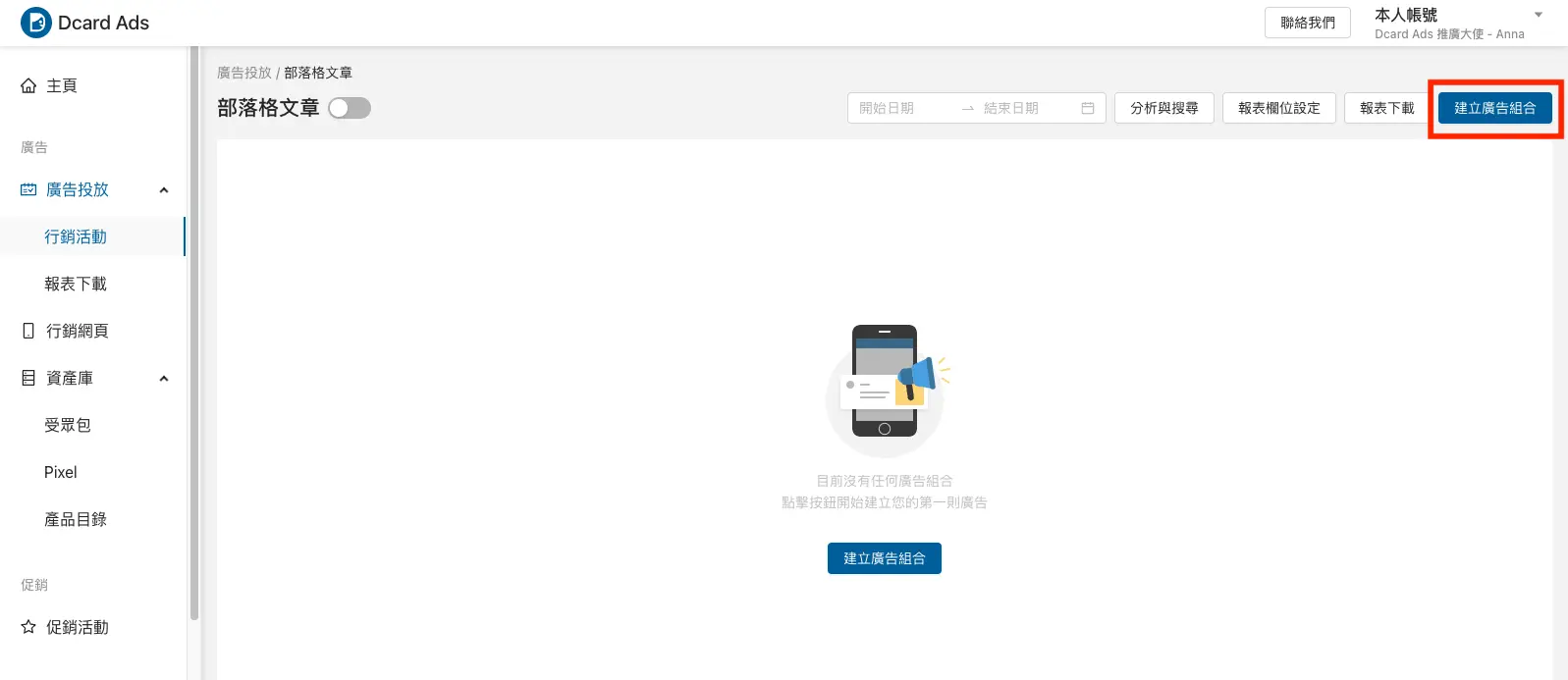Click the megaphone phone illustration
The height and width of the screenshot is (680, 1568).
point(887,388)
